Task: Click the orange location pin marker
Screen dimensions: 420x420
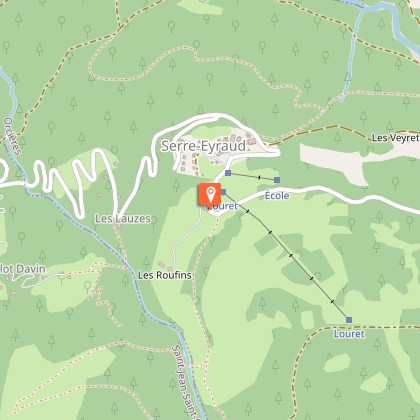Action: coord(210,194)
